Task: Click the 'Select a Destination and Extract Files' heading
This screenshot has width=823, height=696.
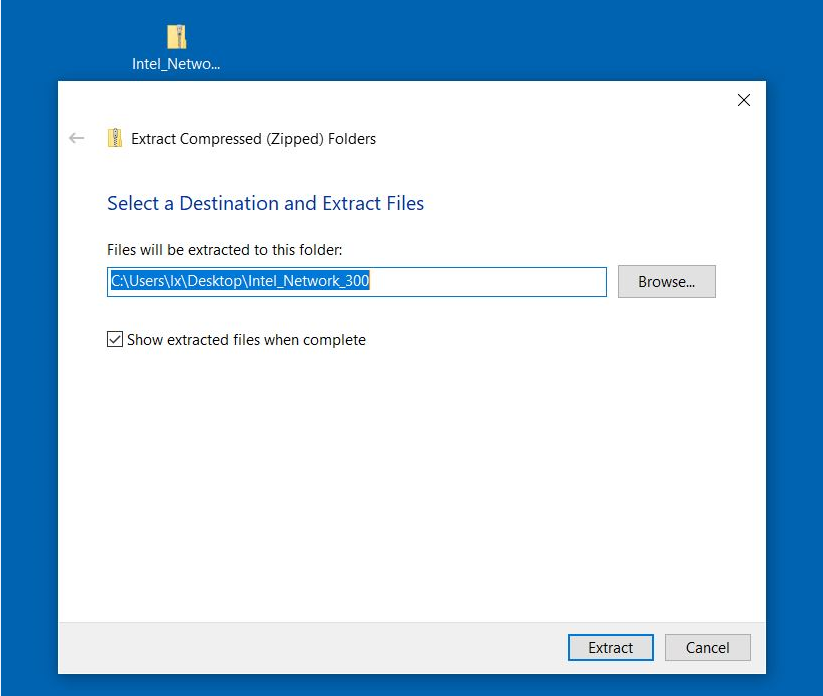Action: (265, 203)
